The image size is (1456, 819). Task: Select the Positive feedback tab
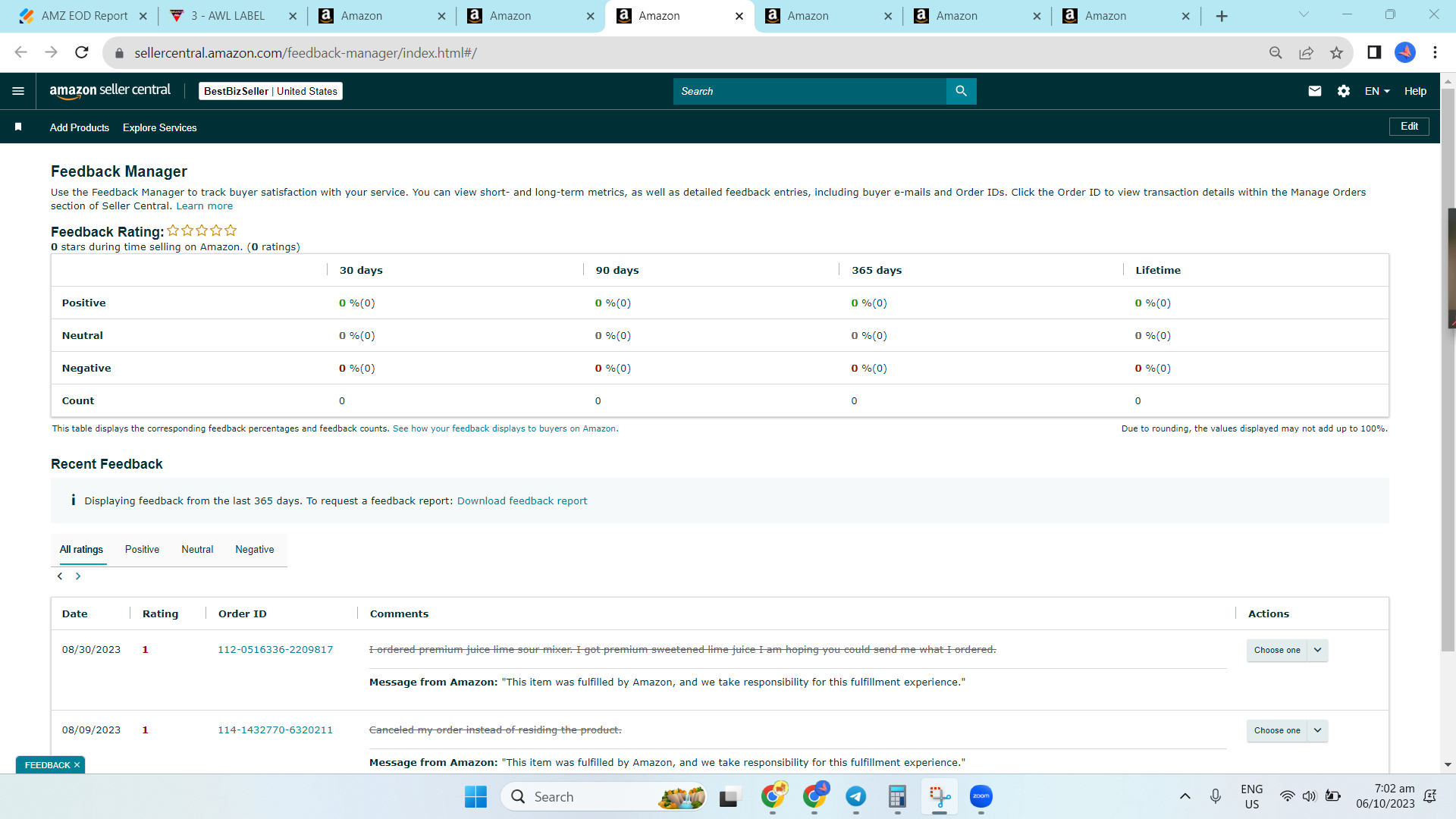[x=142, y=550]
